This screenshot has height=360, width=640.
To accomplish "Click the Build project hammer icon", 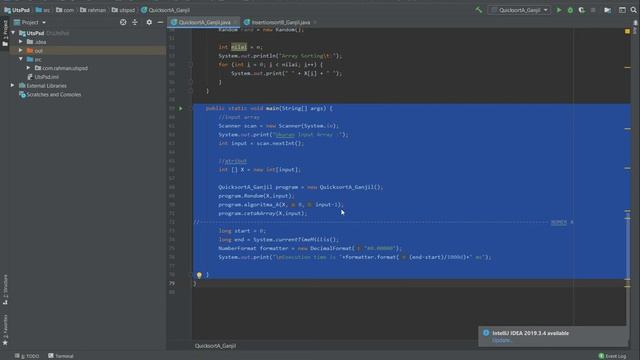I will [x=478, y=10].
